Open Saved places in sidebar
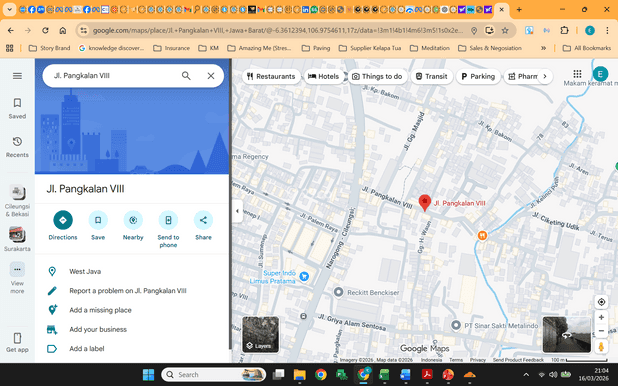The image size is (618, 386). point(17,108)
